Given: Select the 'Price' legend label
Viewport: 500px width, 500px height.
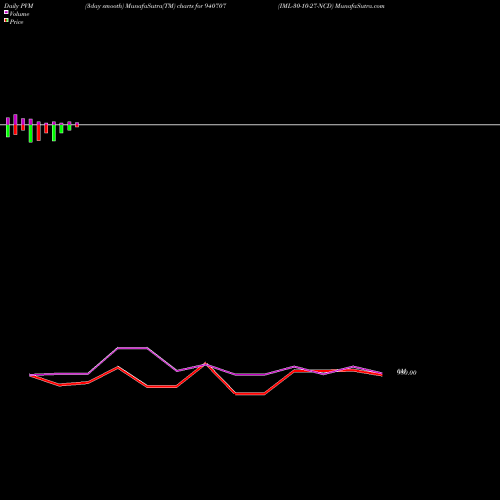Looking at the screenshot, I should (x=16, y=22).
